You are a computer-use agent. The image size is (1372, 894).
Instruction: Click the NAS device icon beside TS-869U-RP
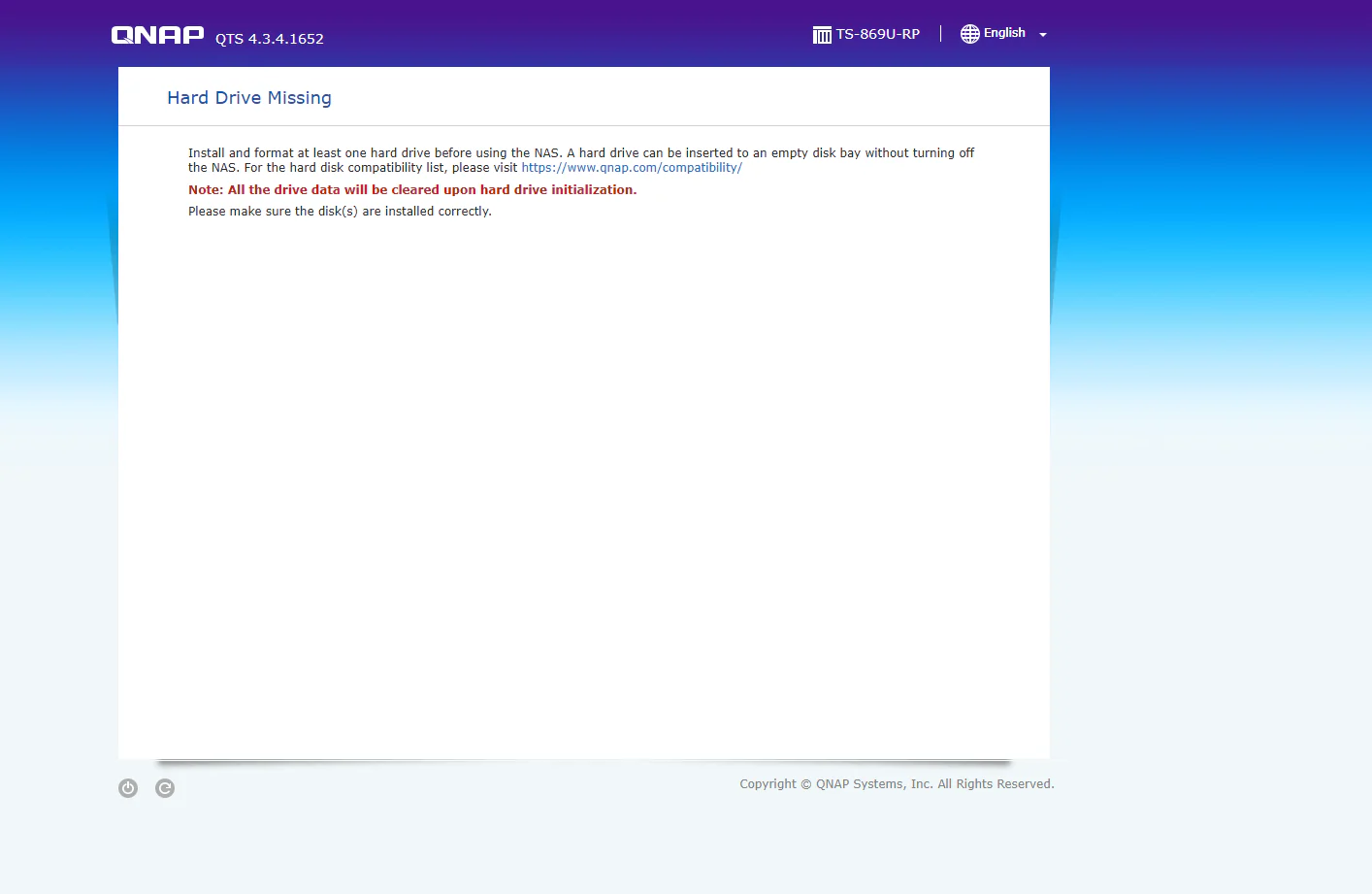click(x=822, y=35)
